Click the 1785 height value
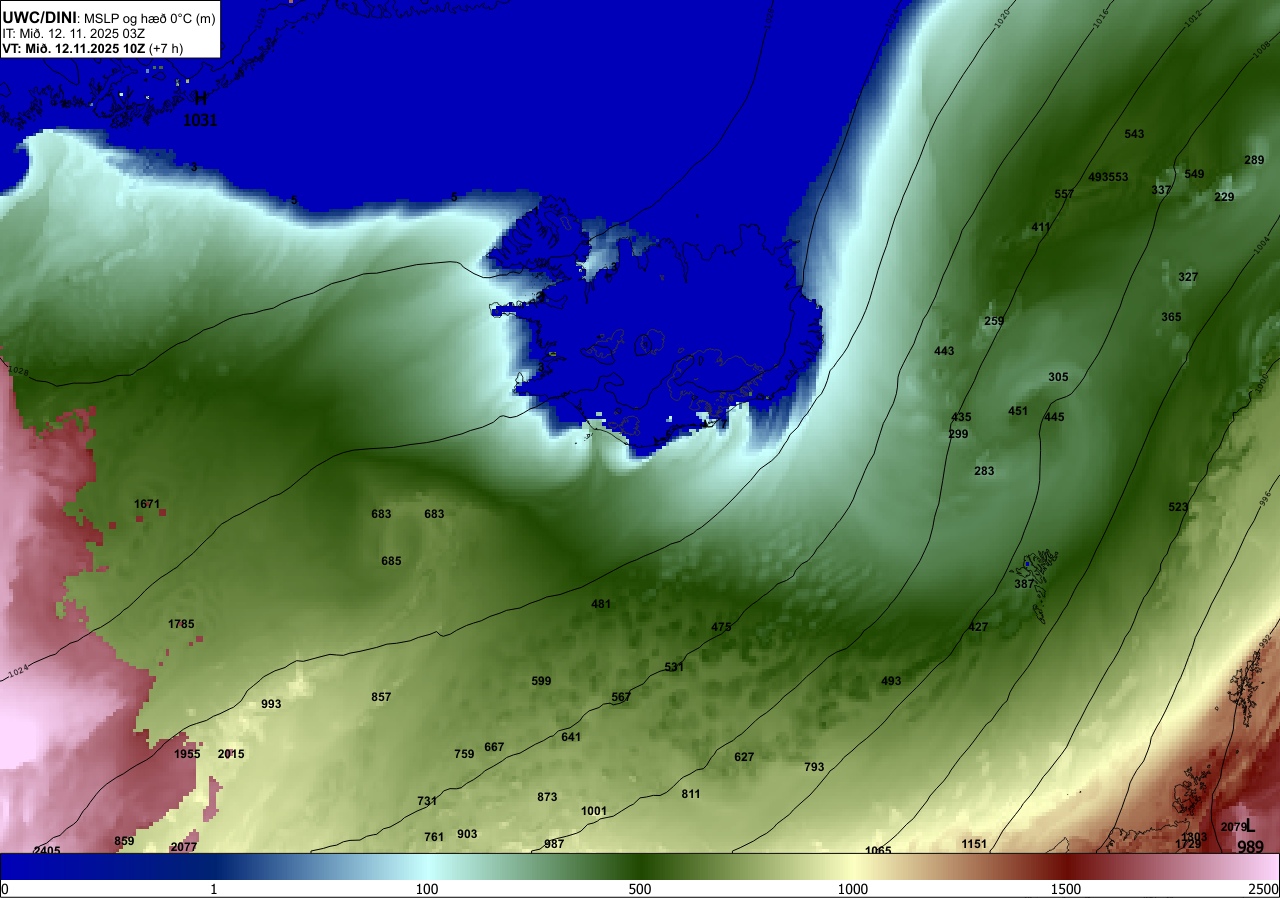The image size is (1280, 898). 181,624
